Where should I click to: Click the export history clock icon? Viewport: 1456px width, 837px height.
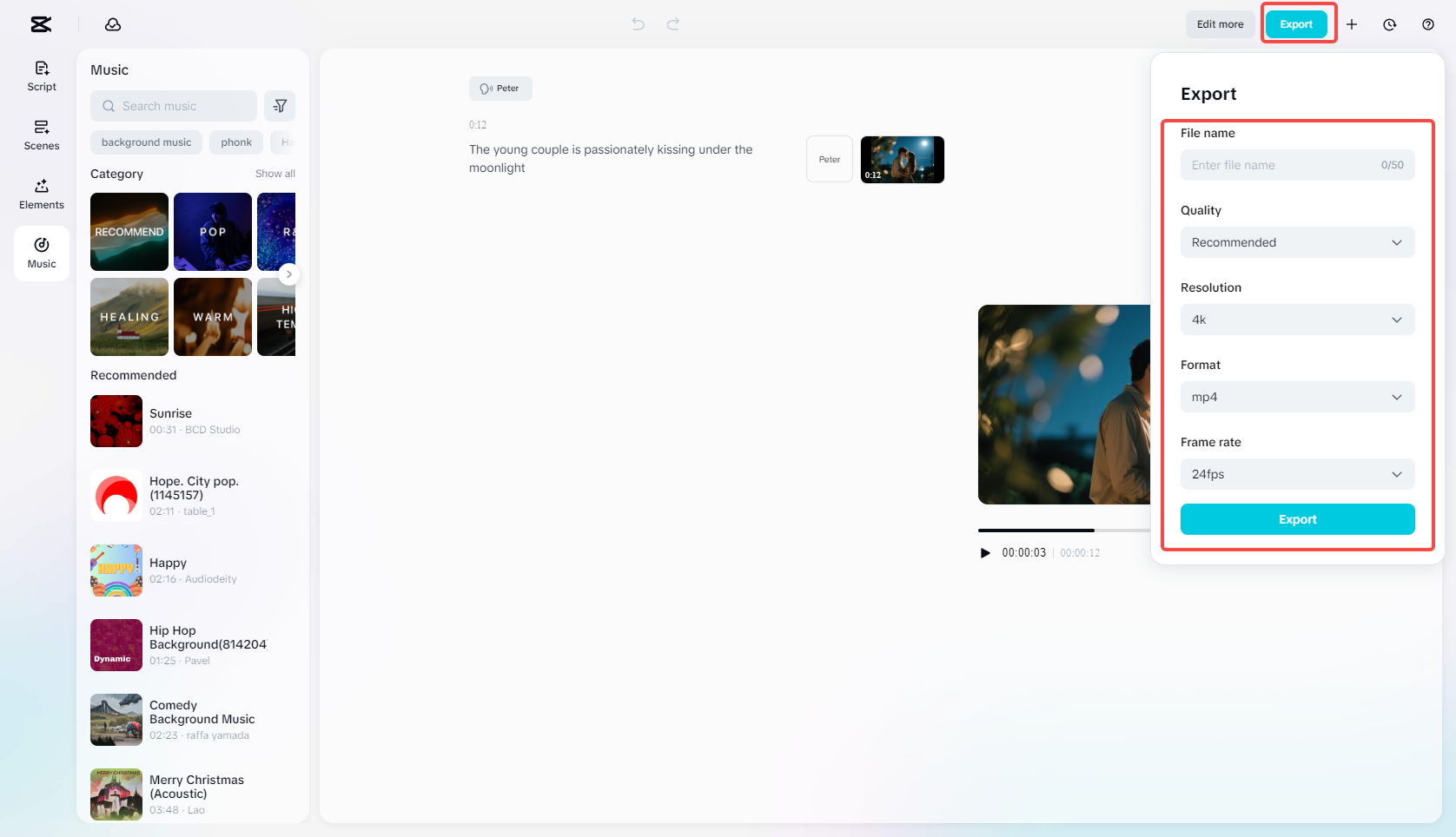[x=1389, y=24]
